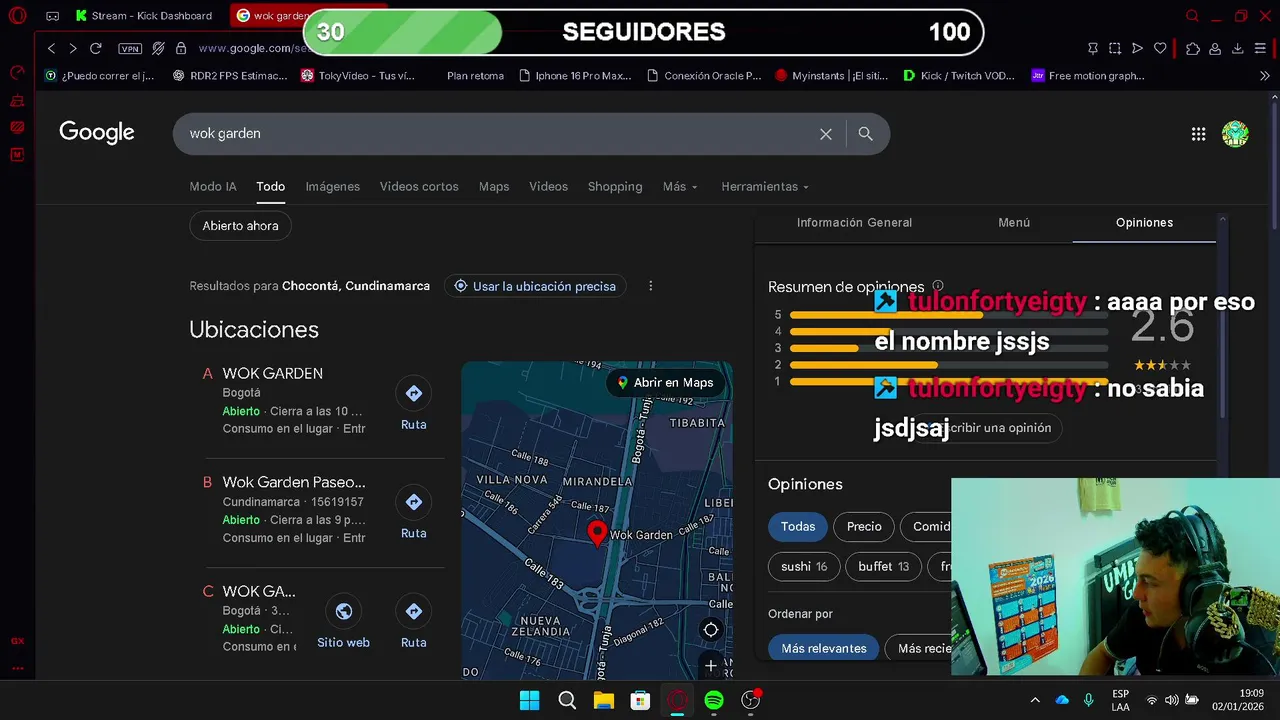Click the red Wok Garden map pin
Screen dimensions: 1280x720
click(x=597, y=534)
